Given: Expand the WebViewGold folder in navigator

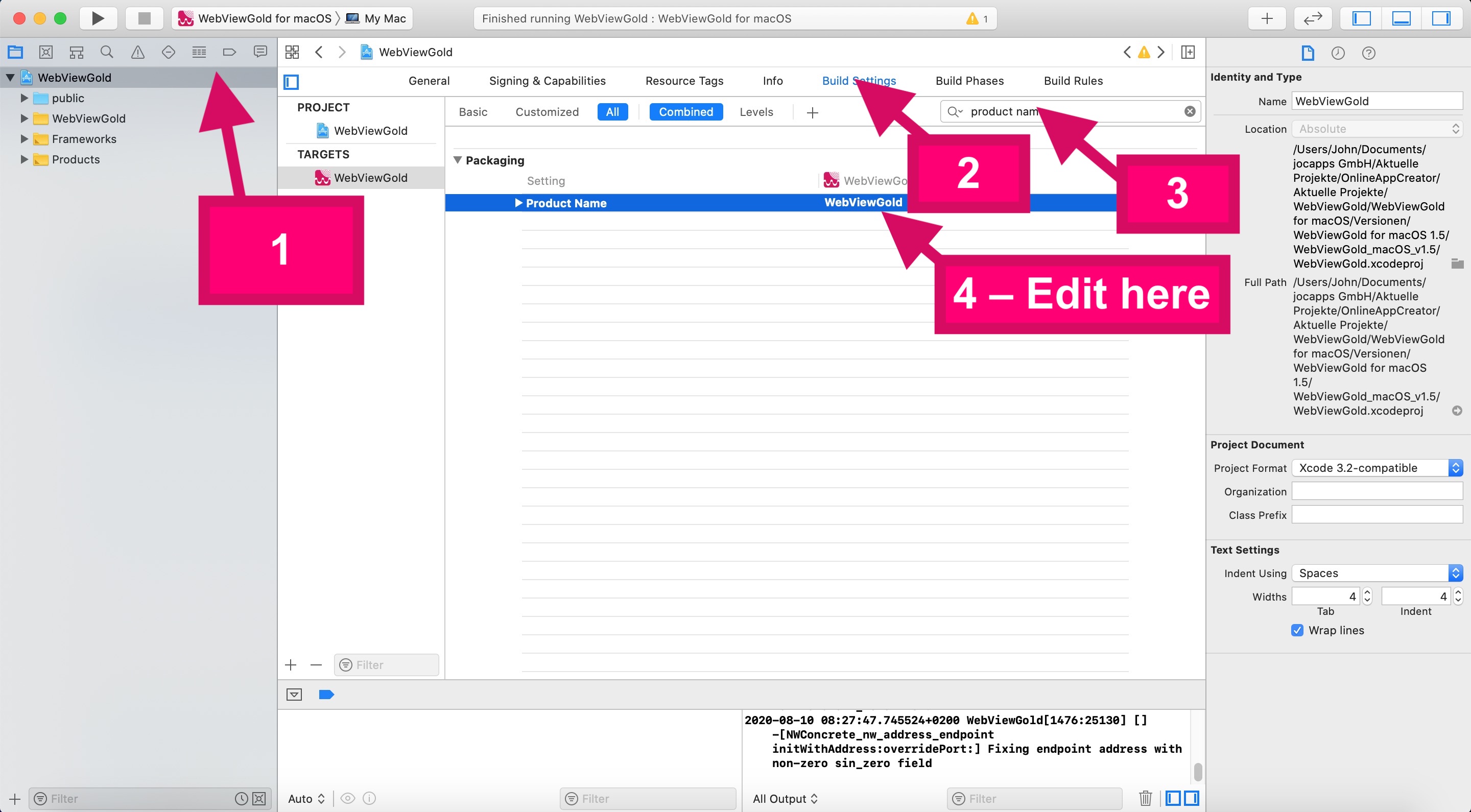Looking at the screenshot, I should click(x=24, y=119).
